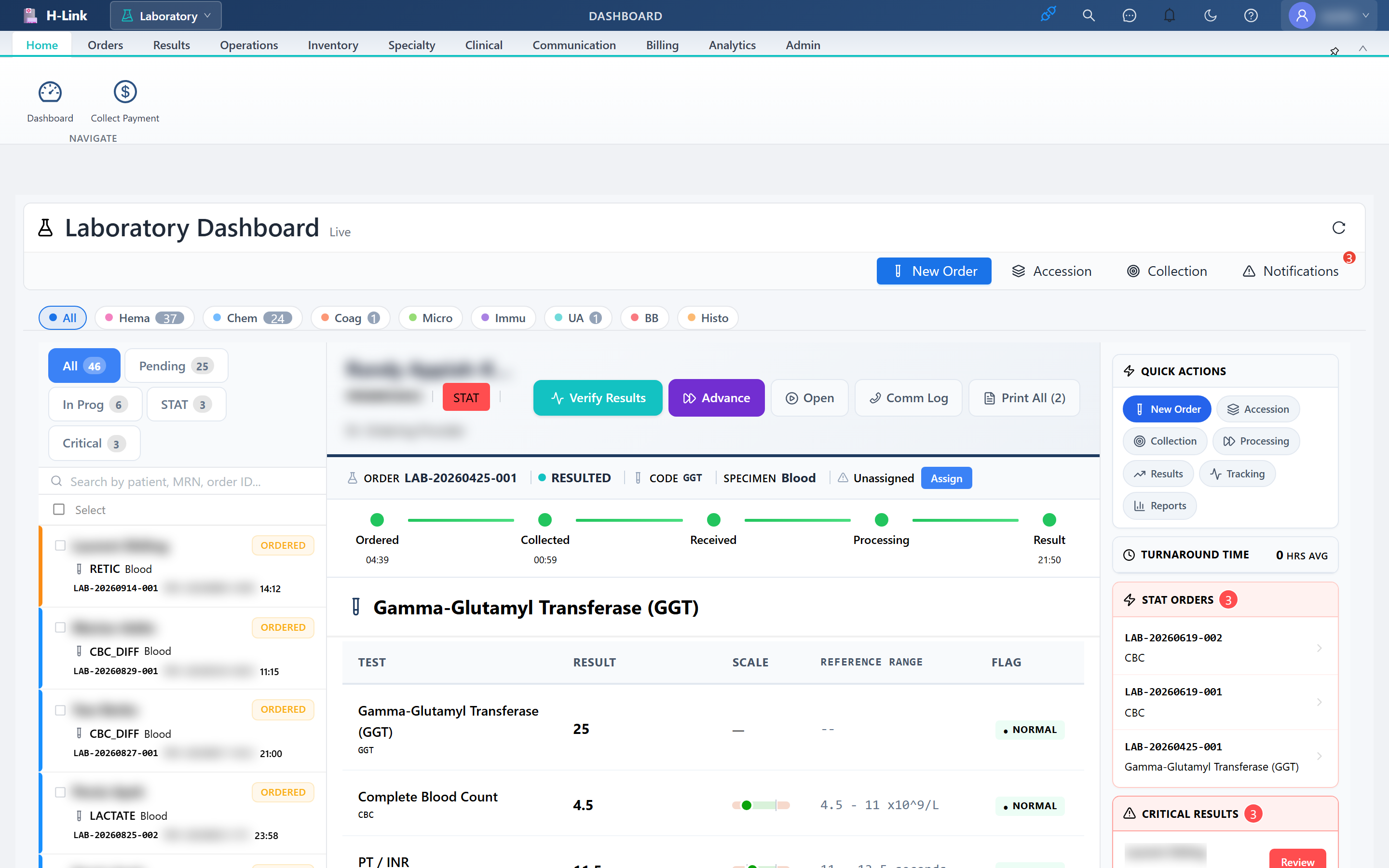The image size is (1389, 868).
Task: Open the chat messages icon
Action: 1129,15
